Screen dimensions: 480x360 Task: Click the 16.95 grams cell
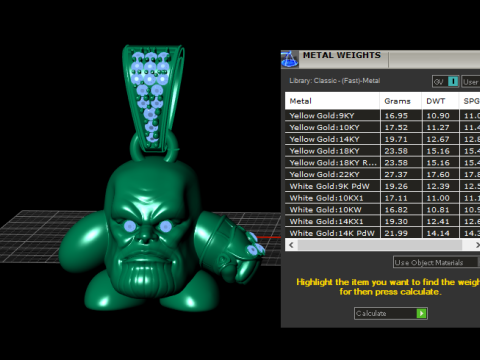click(x=401, y=116)
